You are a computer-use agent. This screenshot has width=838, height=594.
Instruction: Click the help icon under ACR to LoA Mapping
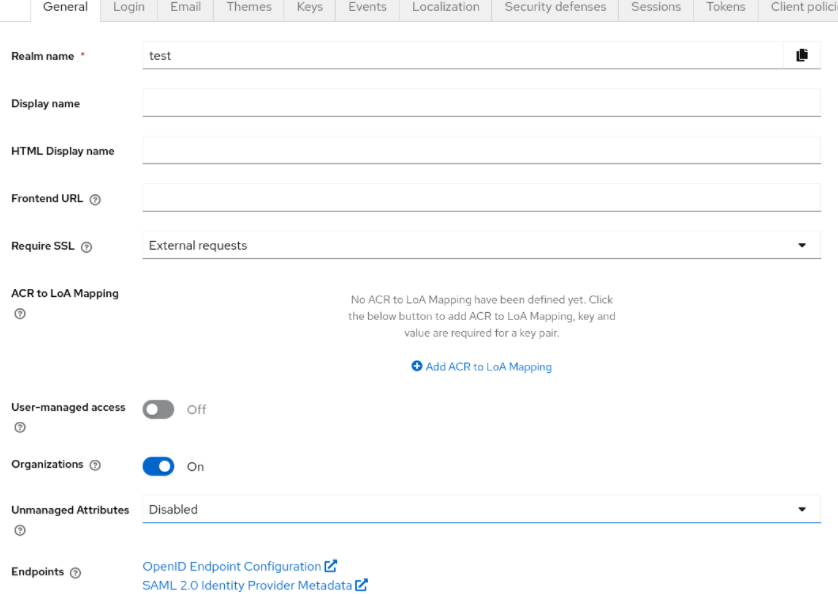[x=18, y=312]
